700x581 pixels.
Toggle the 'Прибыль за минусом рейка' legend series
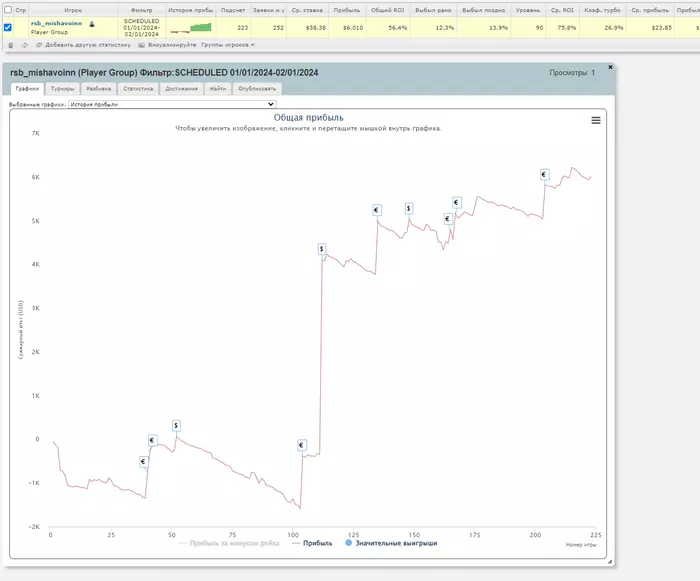229,543
